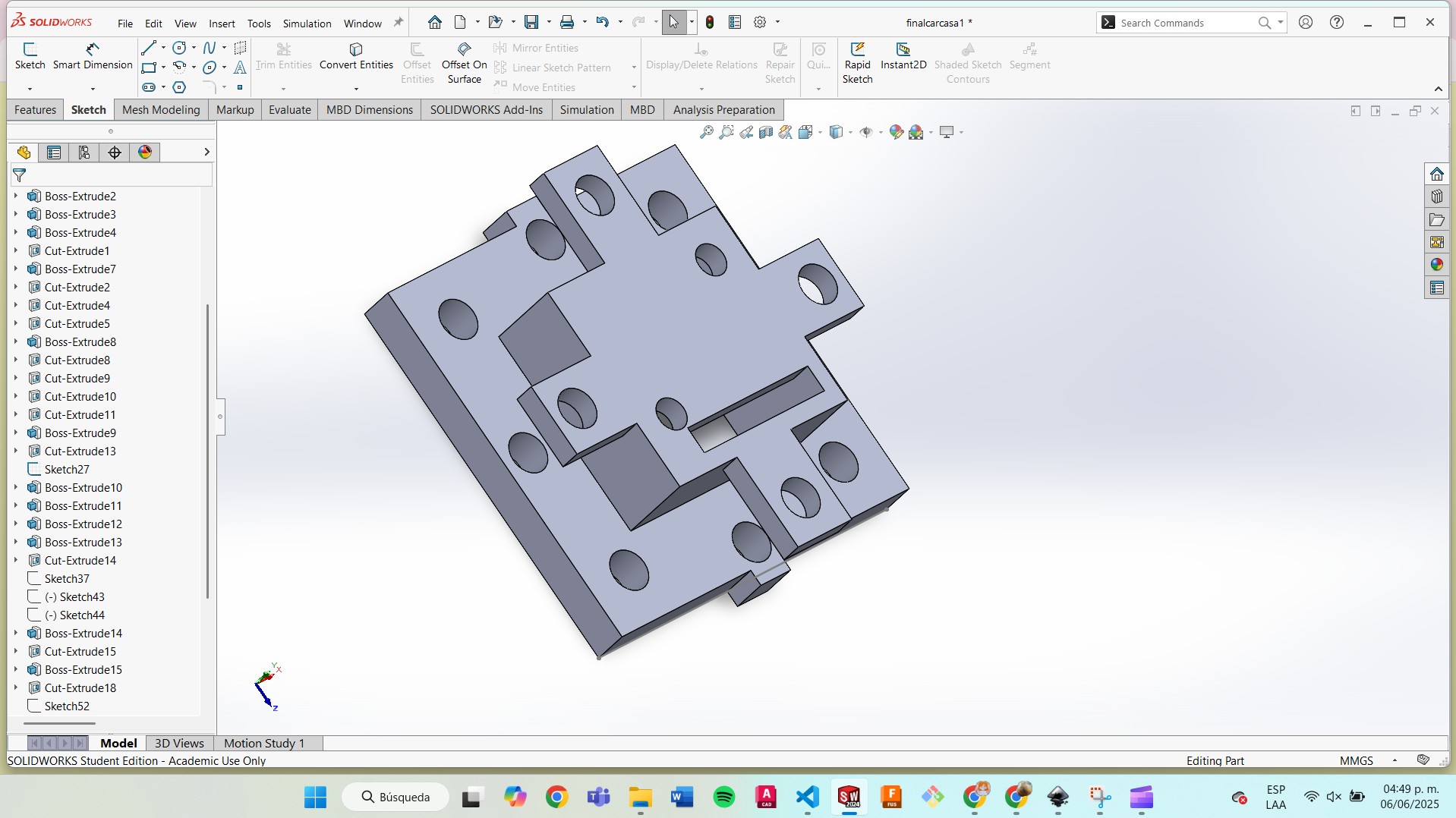1456x818 pixels.
Task: Open the Custom Properties task pane
Action: [1436, 288]
